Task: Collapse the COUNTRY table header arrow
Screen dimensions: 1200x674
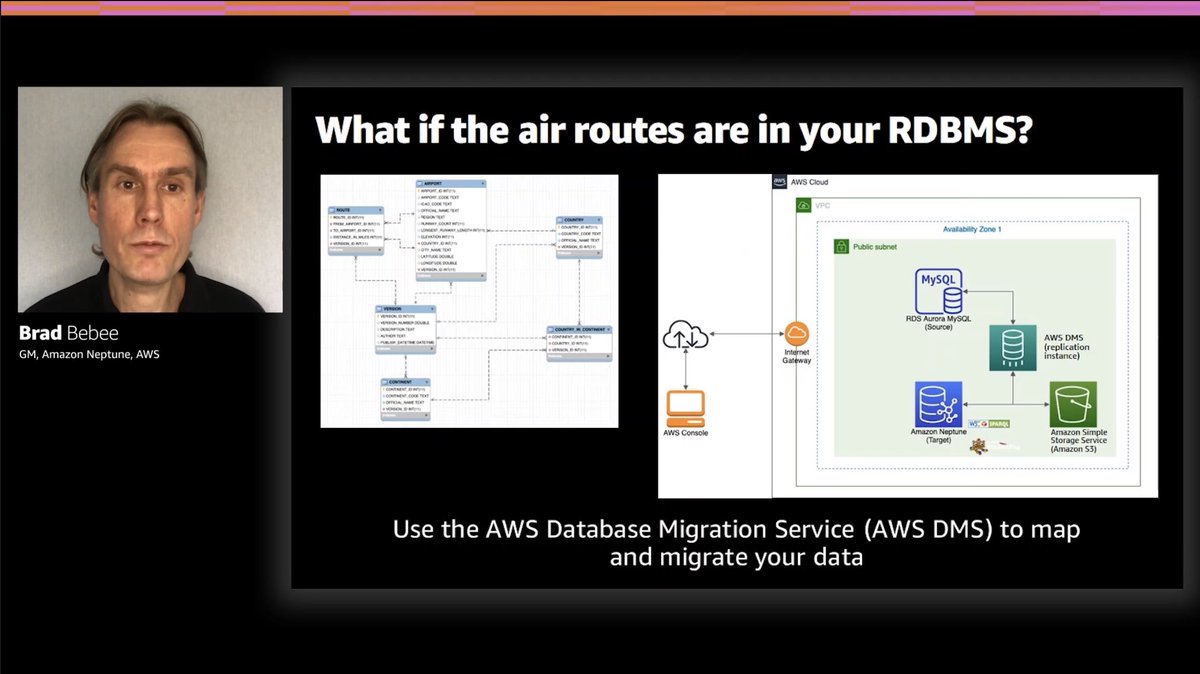Action: (598, 219)
